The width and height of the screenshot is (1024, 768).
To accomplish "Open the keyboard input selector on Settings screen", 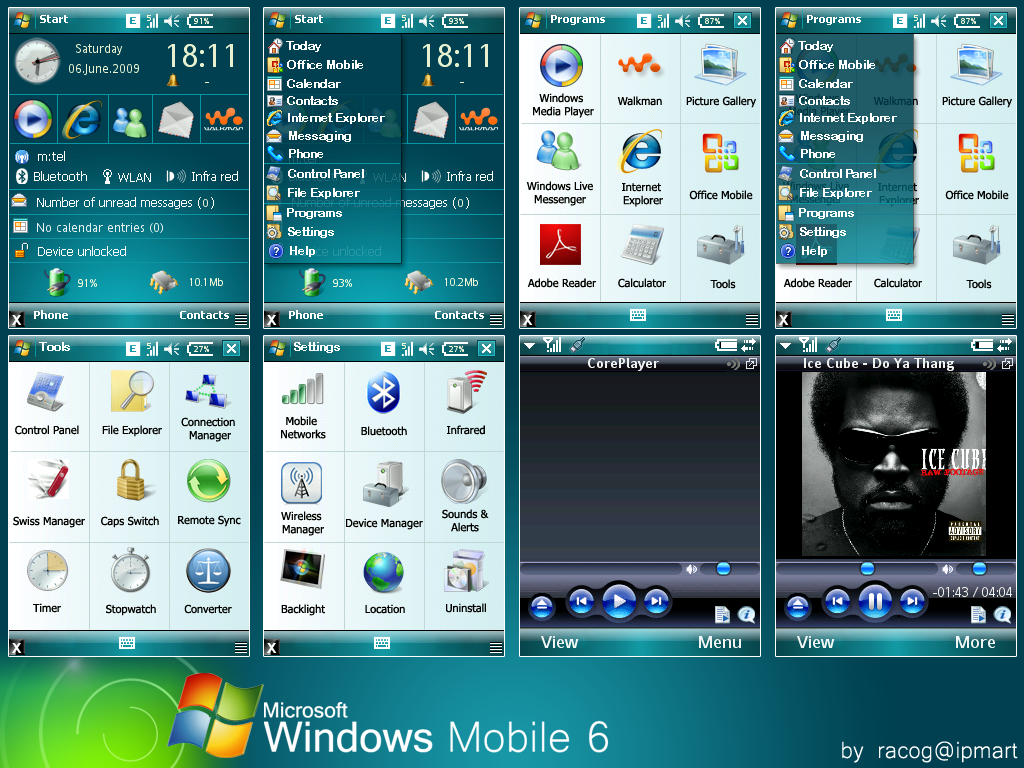I will click(x=382, y=644).
